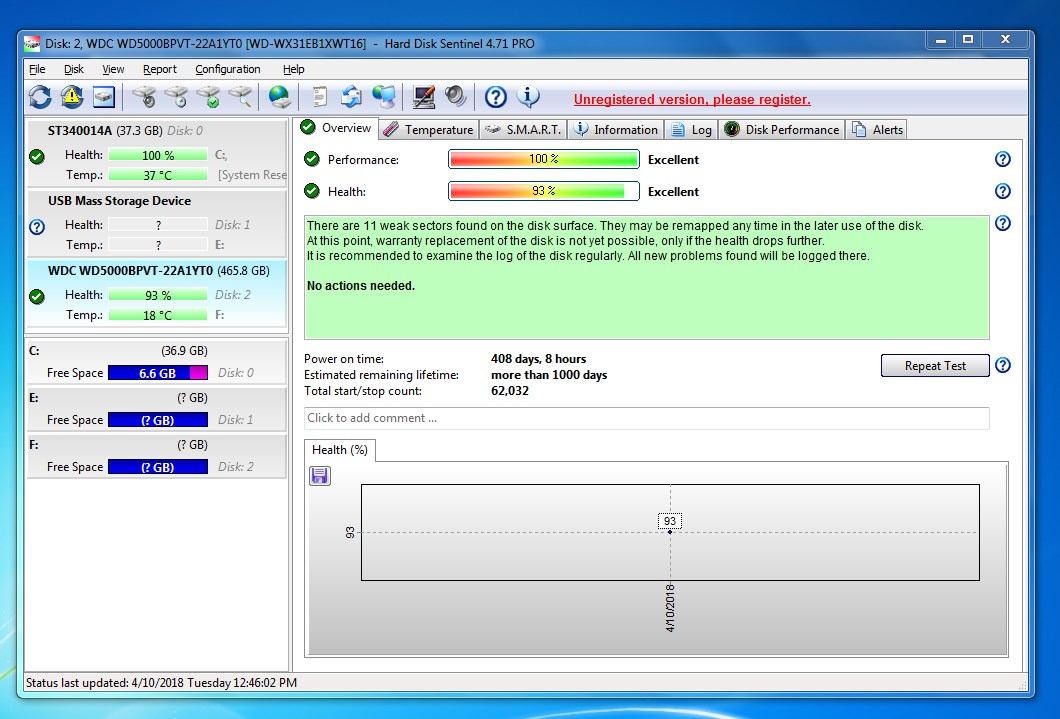Switch to the Information tab

click(x=615, y=130)
